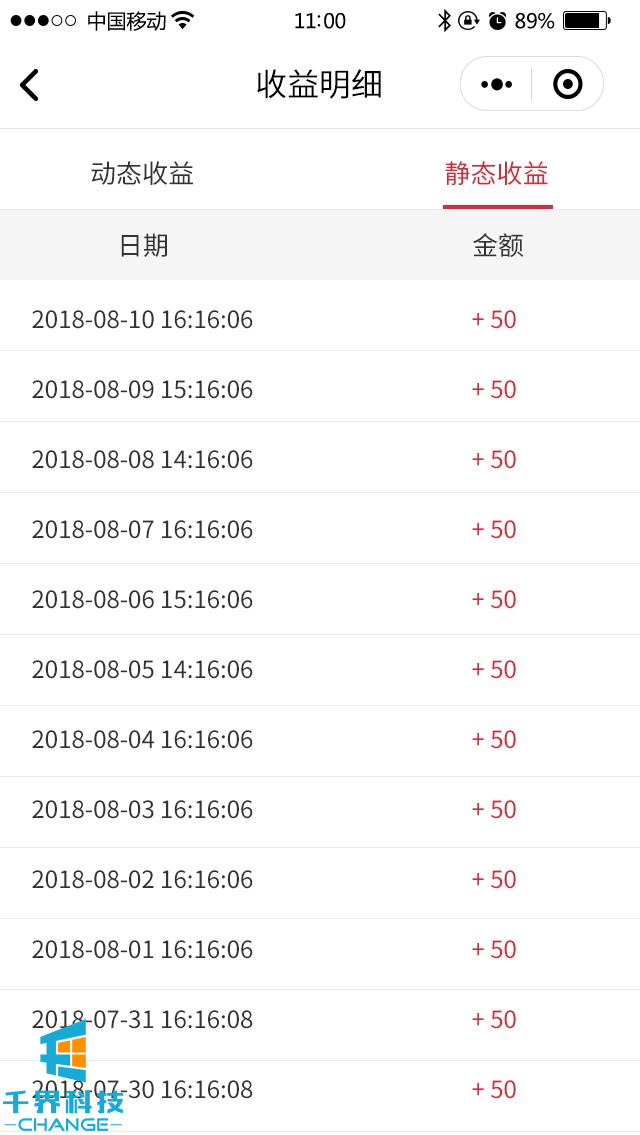
Task: Tap the Wi-Fi status icon
Action: point(183,20)
